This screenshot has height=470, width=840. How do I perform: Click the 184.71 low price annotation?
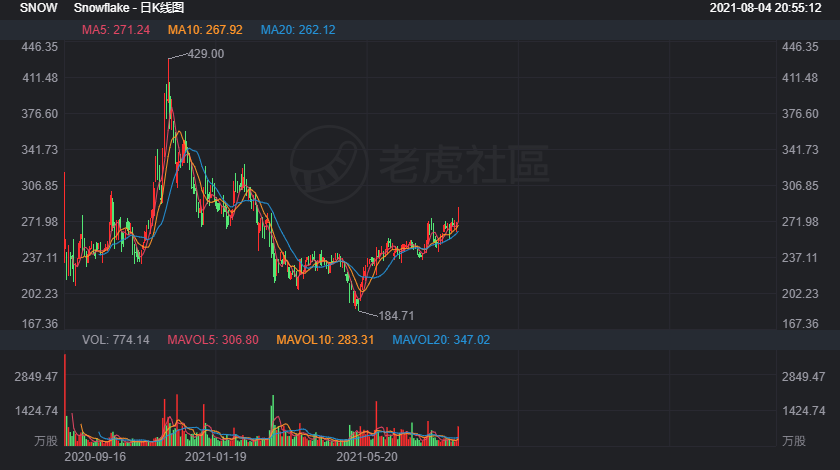coord(396,316)
